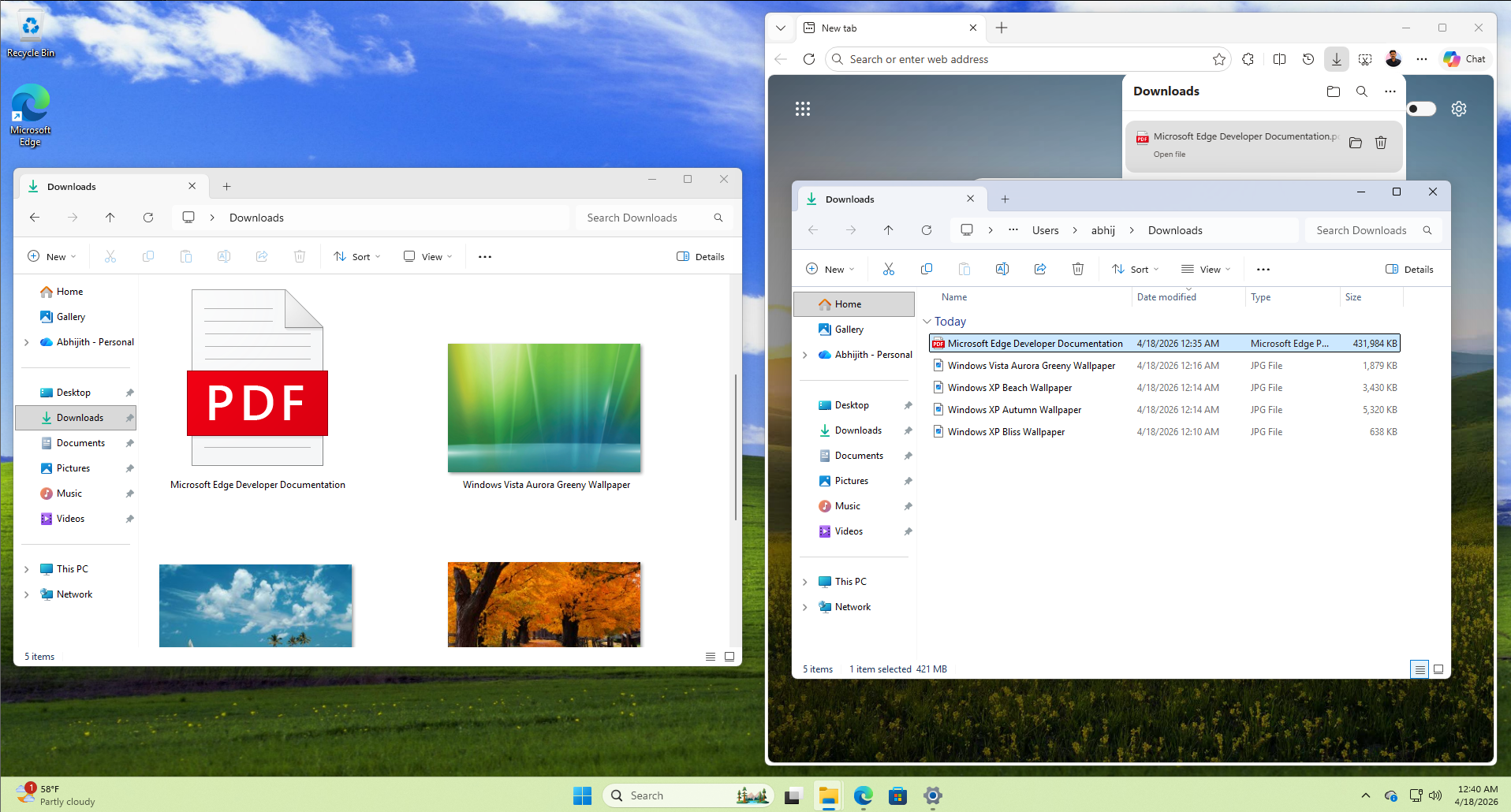1511x812 pixels.
Task: Click Open file for the downloaded PDF
Action: 1169,154
